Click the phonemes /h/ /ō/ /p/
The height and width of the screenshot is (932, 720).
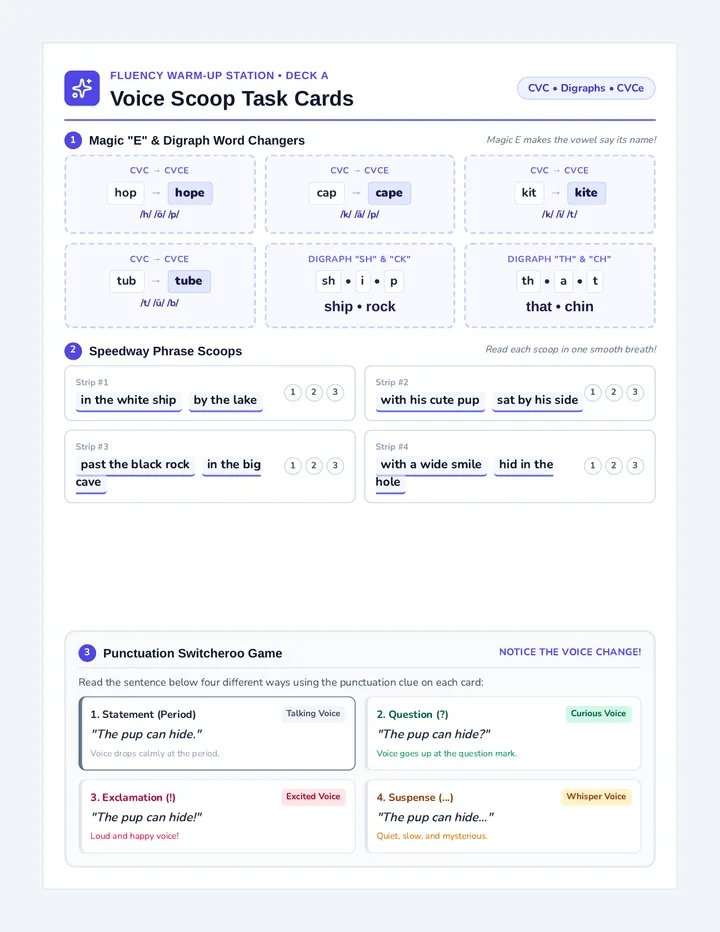click(x=159, y=214)
